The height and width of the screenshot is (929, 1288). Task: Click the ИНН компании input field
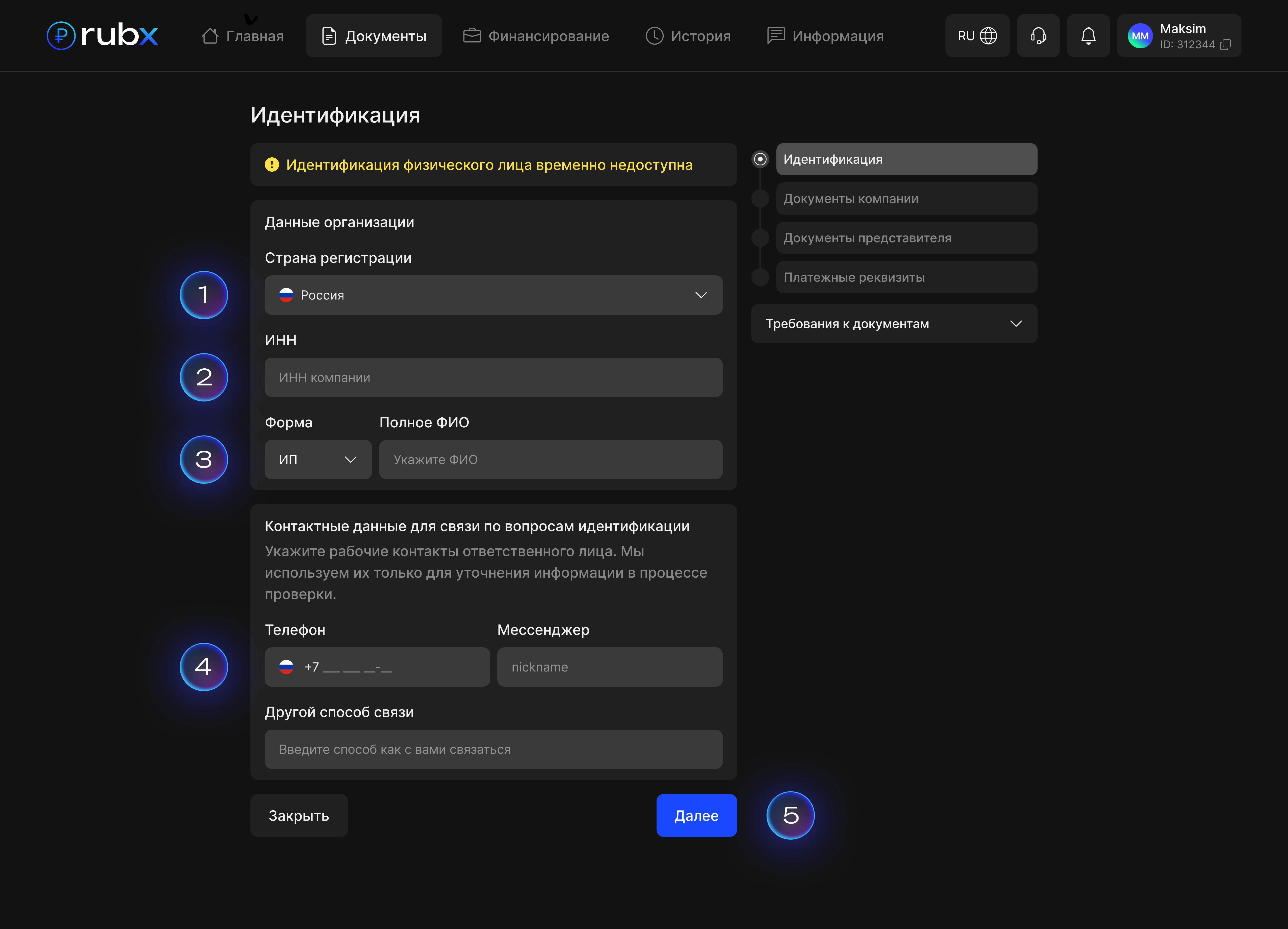click(x=493, y=377)
